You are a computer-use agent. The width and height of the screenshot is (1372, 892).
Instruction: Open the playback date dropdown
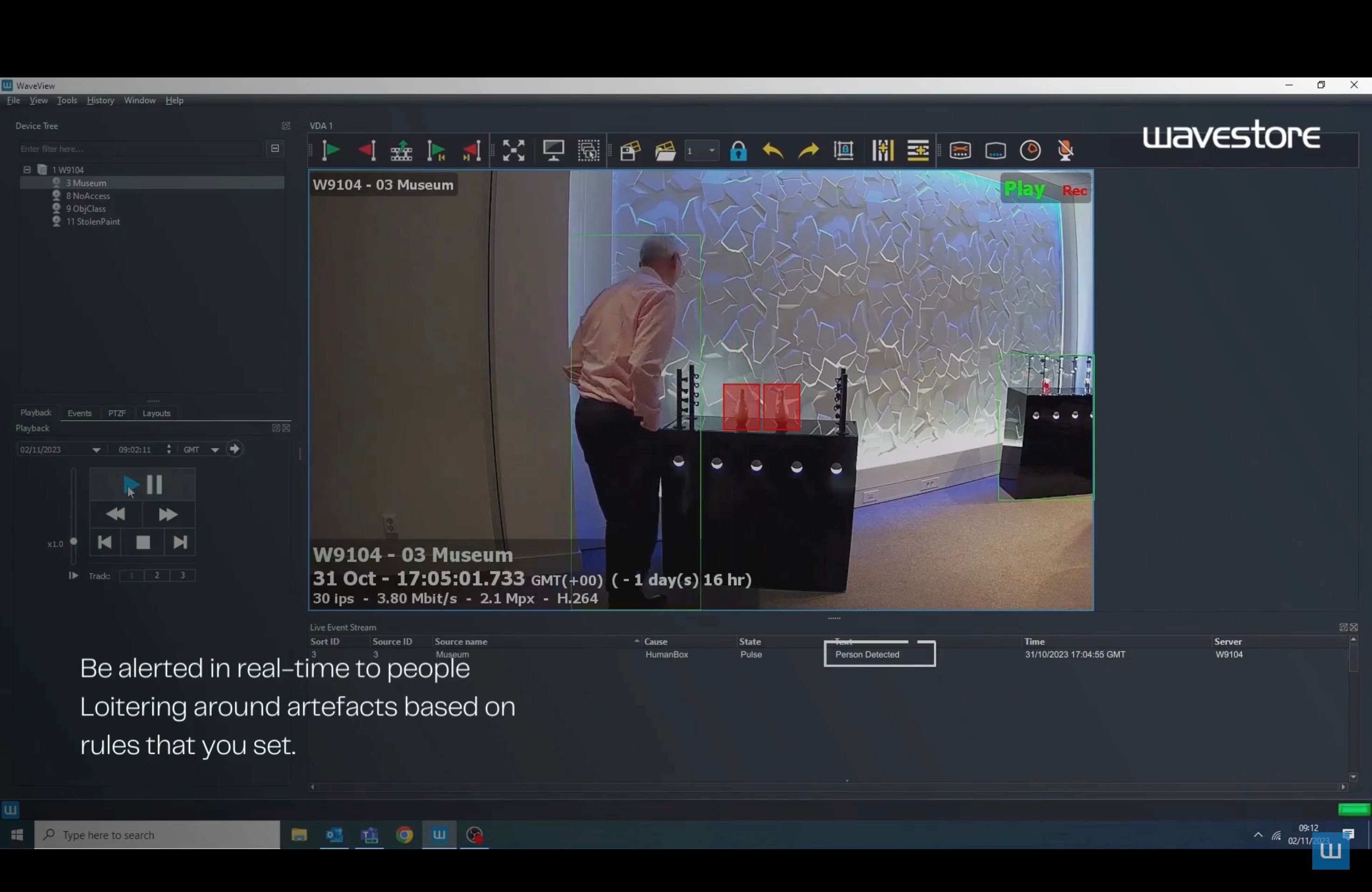pyautogui.click(x=96, y=450)
